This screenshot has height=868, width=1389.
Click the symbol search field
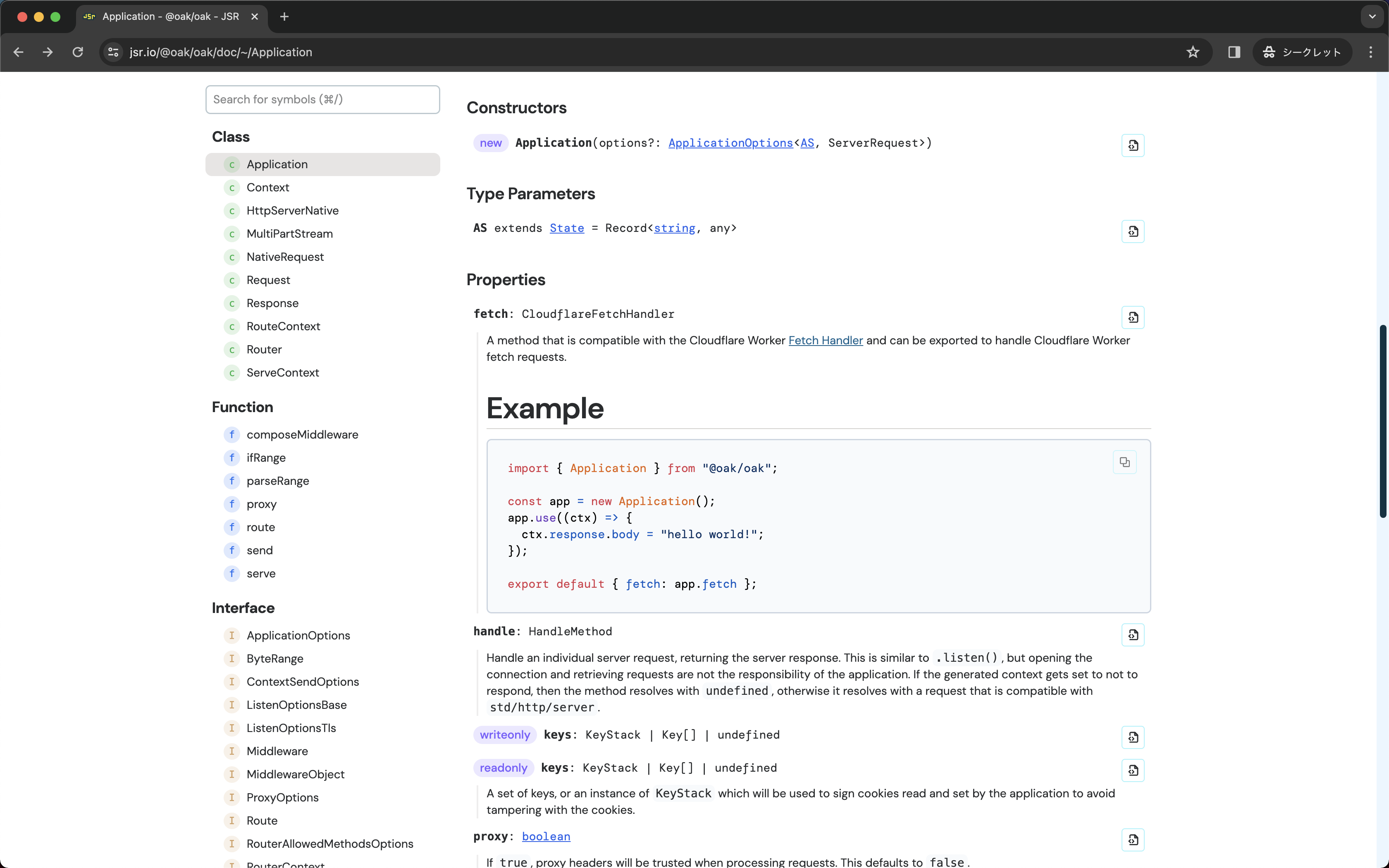[x=322, y=99]
